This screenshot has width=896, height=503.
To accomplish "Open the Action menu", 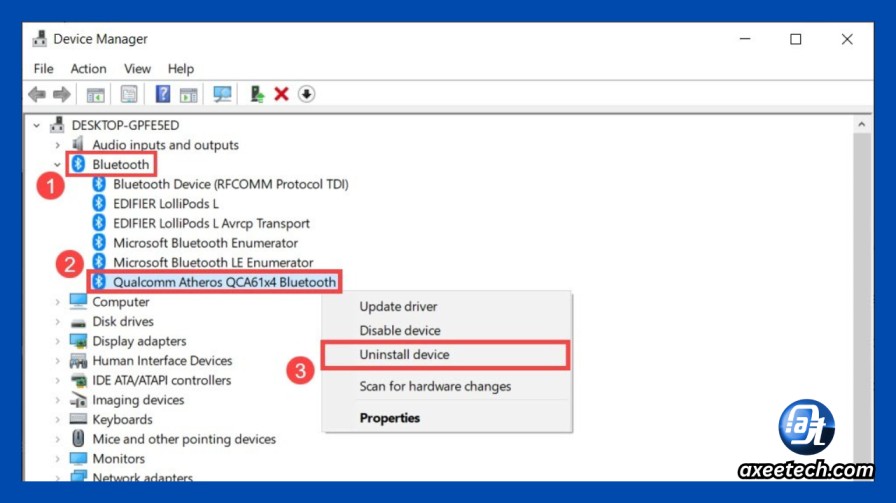I will (88, 69).
